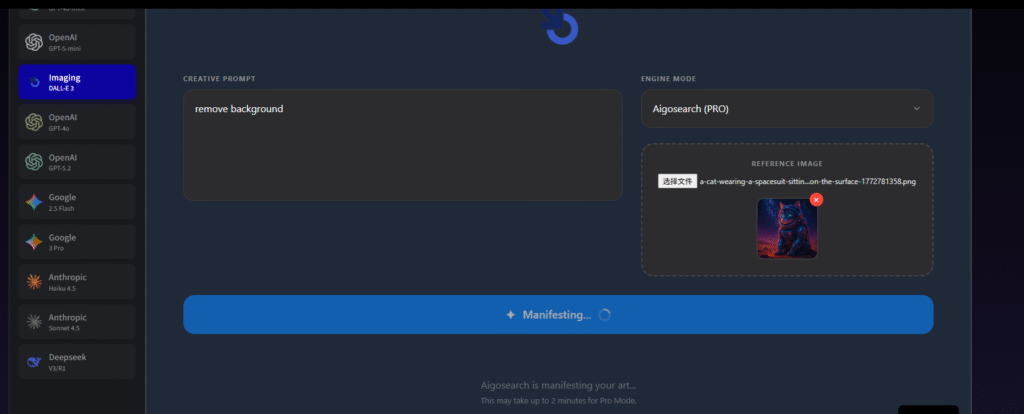The image size is (1024, 414).
Task: Click the Anthropic icon for Haiku 4.5
Action: tap(34, 282)
